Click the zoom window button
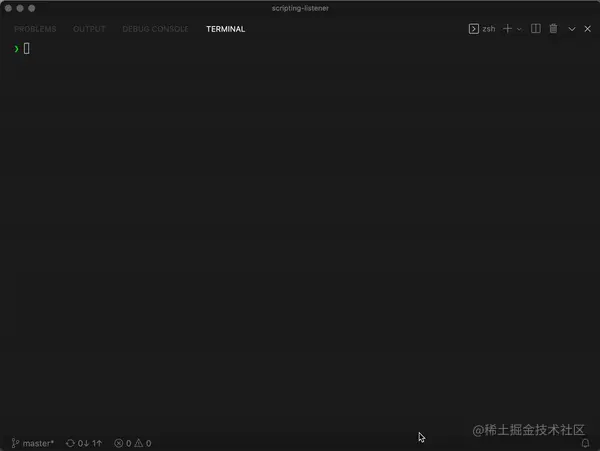The image size is (600, 451). 32,8
